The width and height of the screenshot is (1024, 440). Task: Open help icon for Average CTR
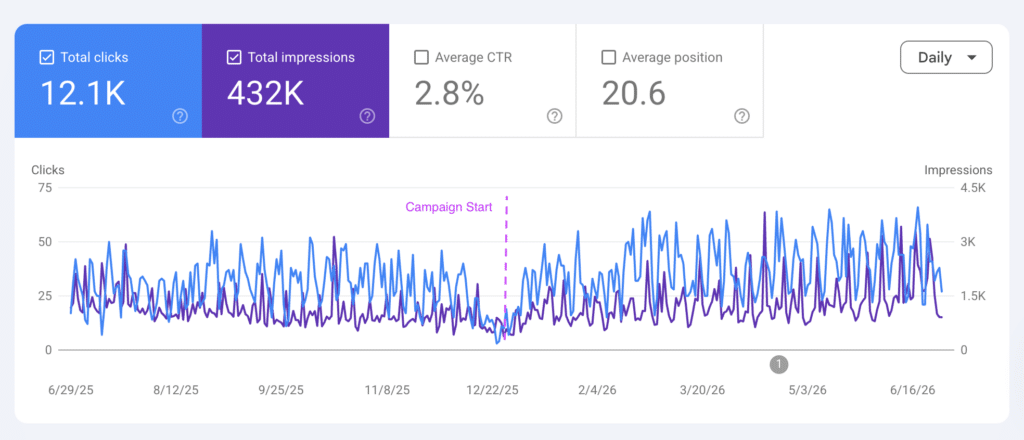pyautogui.click(x=554, y=116)
